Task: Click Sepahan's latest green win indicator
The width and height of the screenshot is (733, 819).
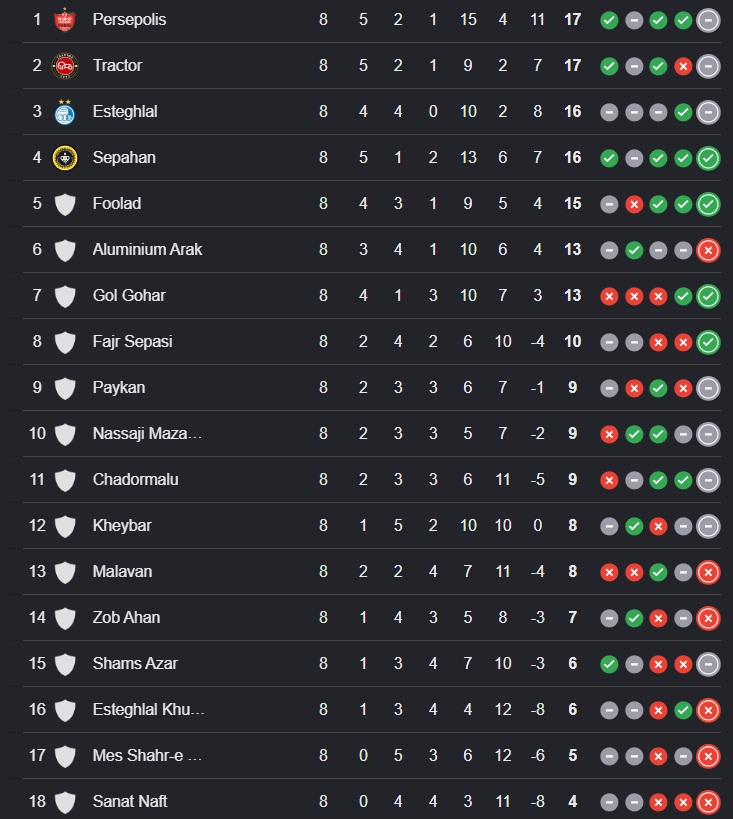Action: pyautogui.click(x=708, y=158)
